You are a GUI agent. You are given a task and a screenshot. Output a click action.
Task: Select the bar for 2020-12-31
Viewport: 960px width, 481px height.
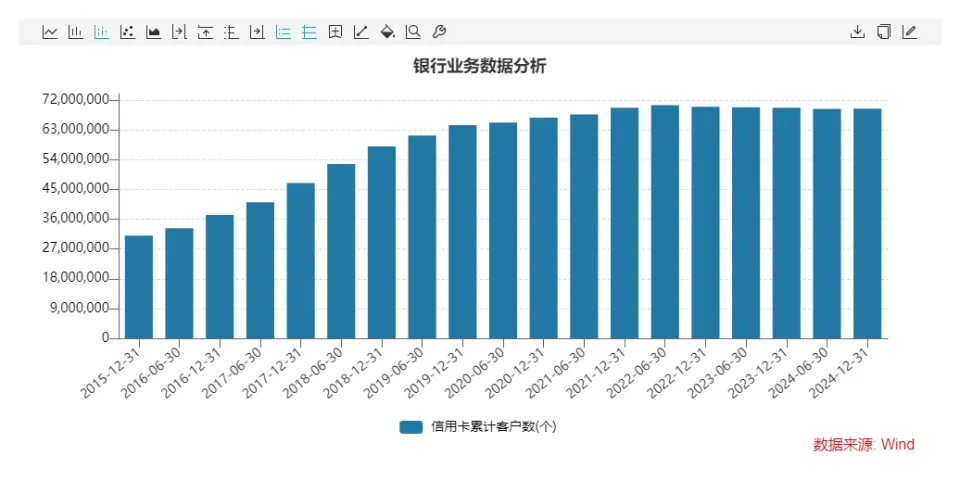point(544,228)
